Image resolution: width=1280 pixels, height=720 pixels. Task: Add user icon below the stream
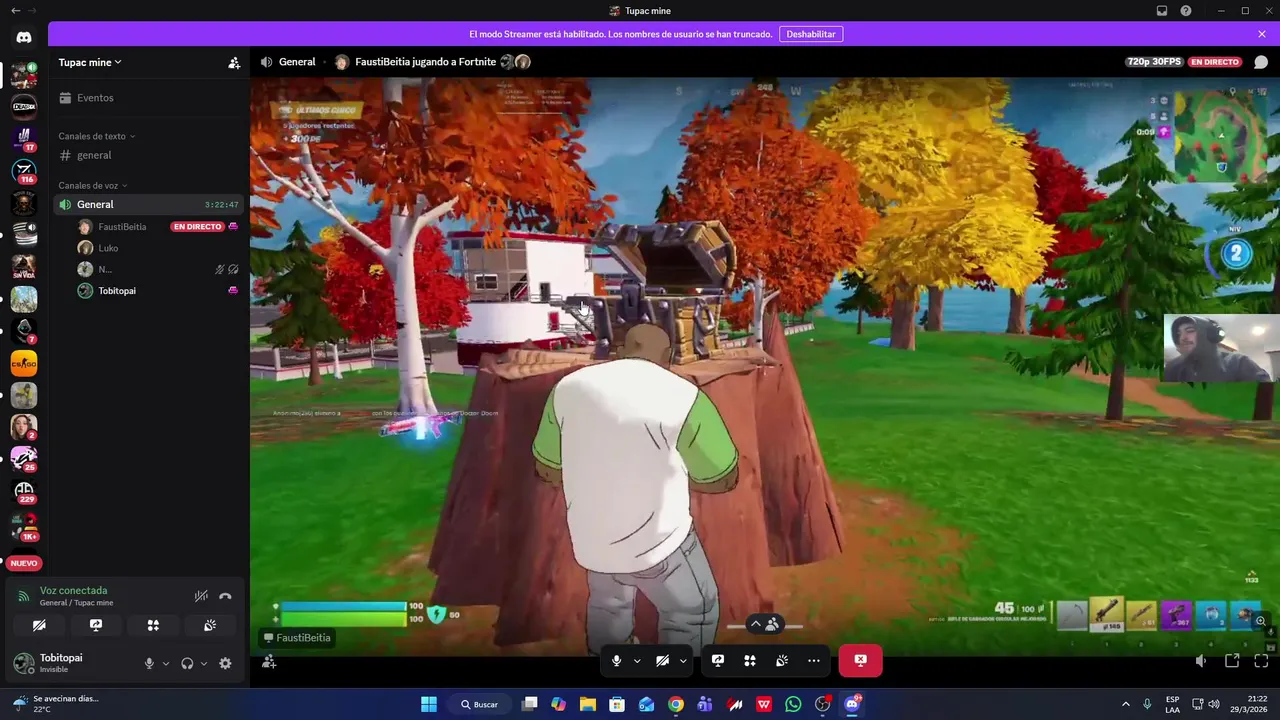pos(269,661)
